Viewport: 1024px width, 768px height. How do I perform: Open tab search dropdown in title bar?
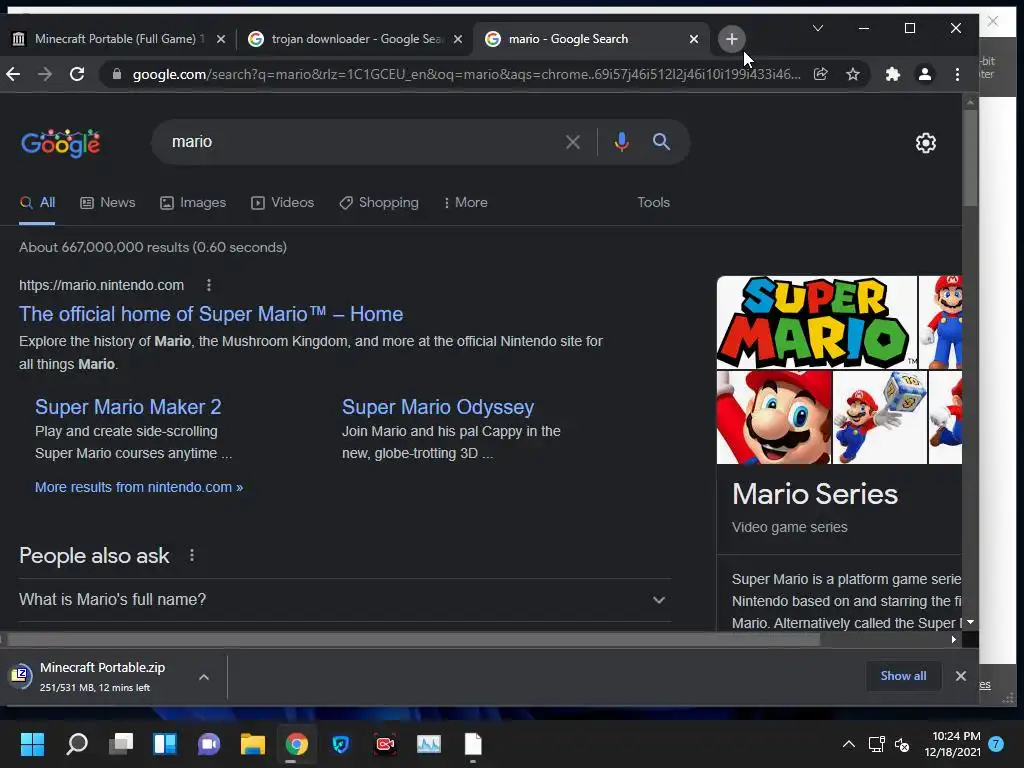[818, 28]
